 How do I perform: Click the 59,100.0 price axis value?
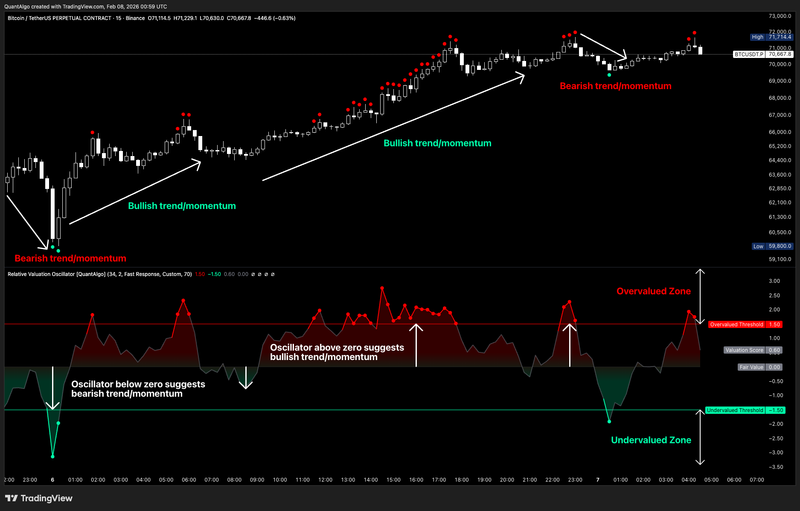[780, 259]
